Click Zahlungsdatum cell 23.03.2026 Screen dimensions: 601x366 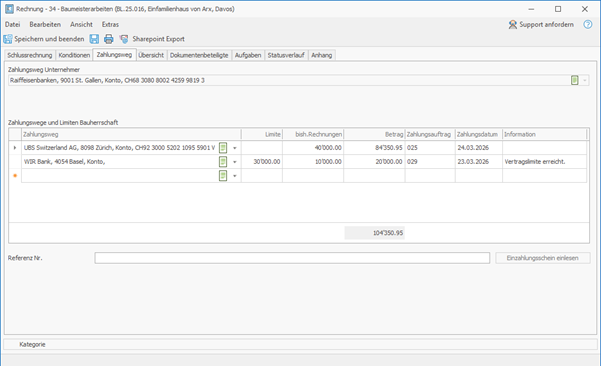pos(479,162)
